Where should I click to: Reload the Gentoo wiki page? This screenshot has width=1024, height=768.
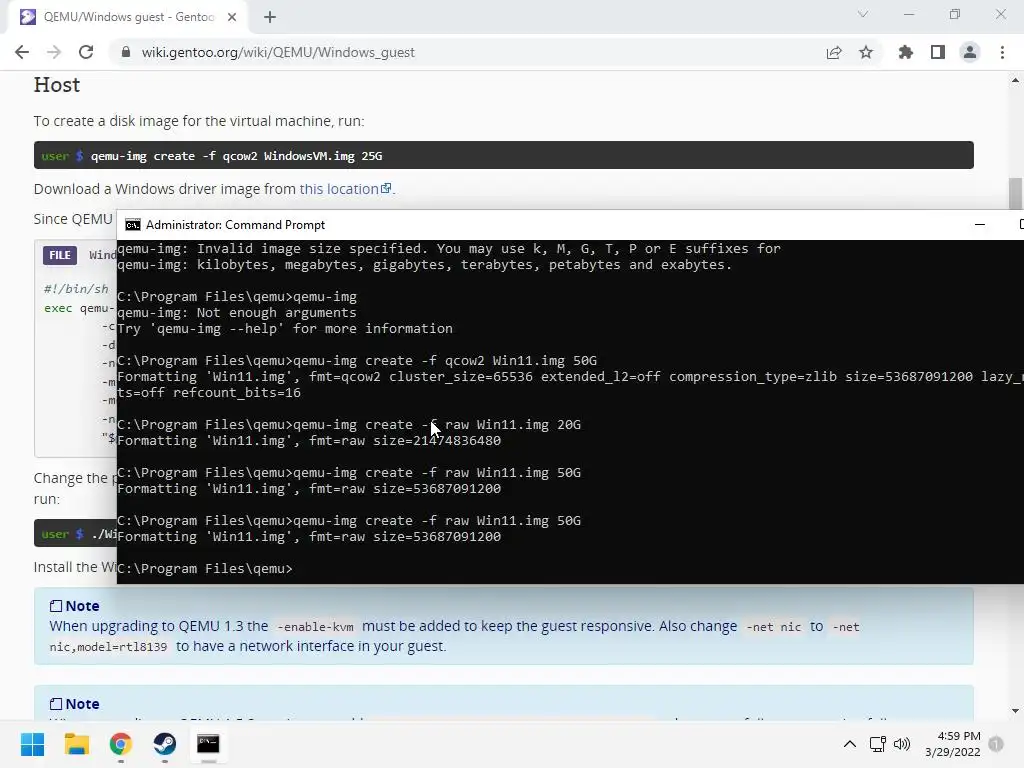(x=86, y=52)
